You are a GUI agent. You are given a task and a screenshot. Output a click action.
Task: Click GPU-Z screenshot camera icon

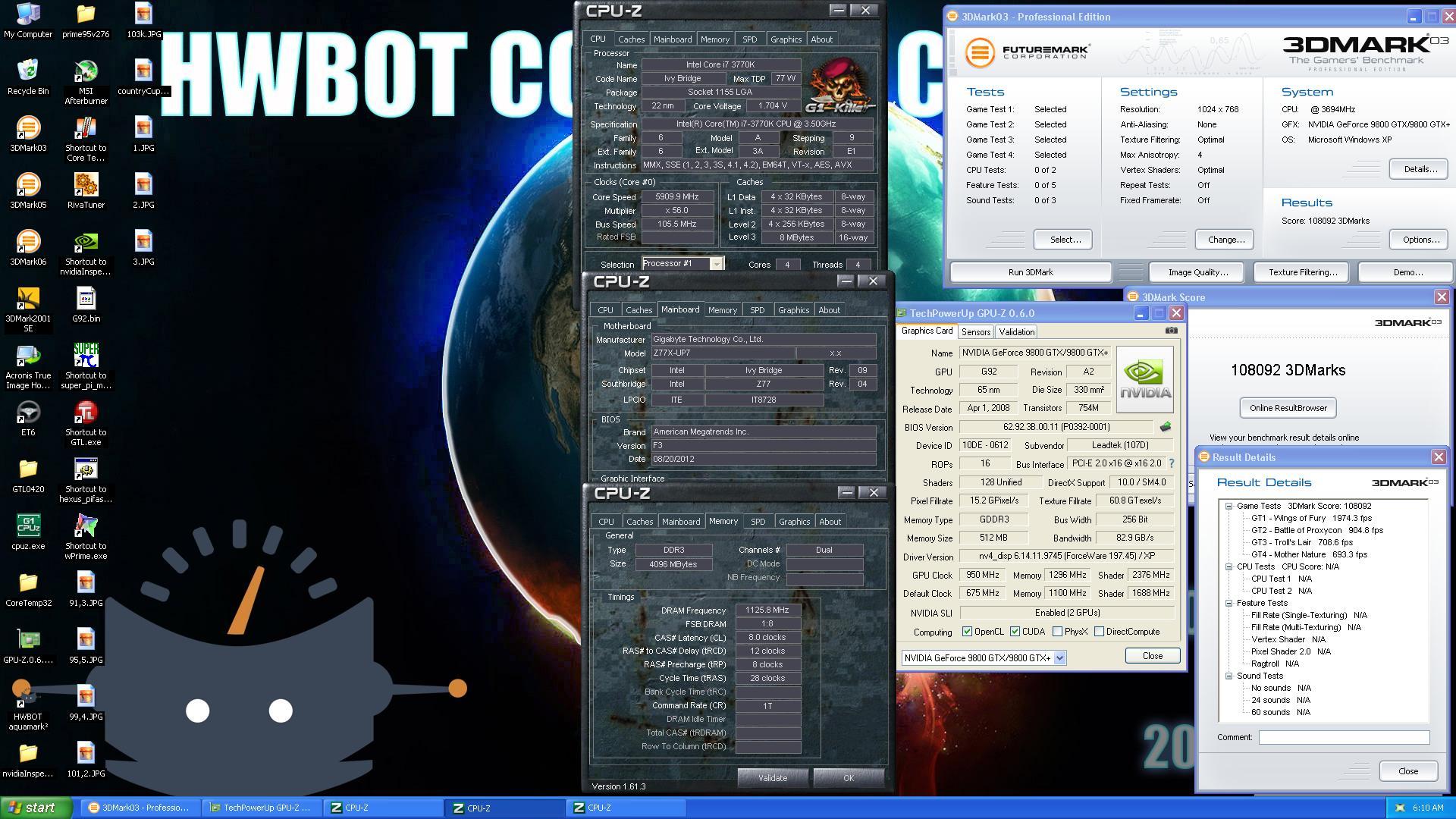[1171, 330]
